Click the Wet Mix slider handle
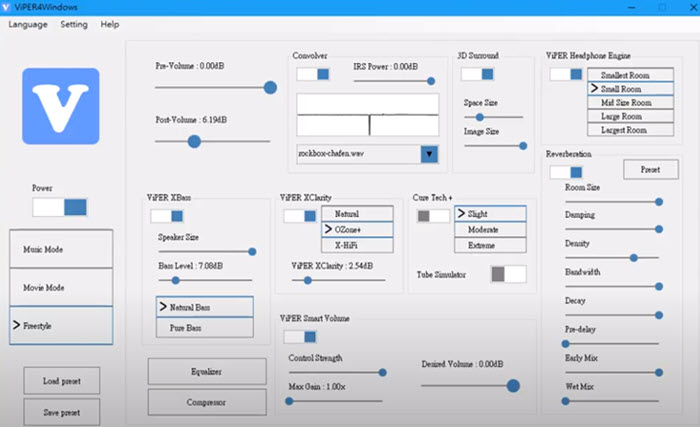The width and height of the screenshot is (700, 427). pyautogui.click(x=566, y=401)
